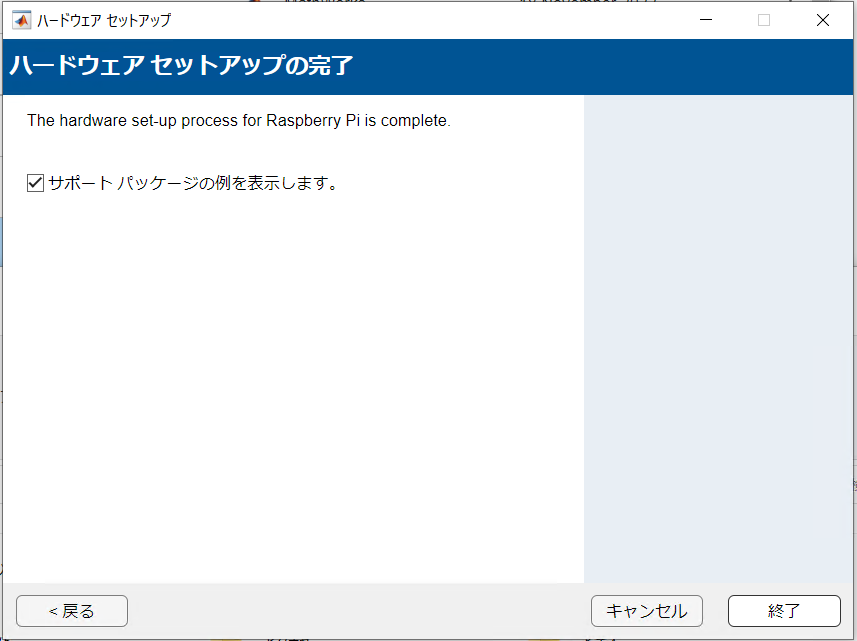The image size is (857, 641).
Task: Click the ハードウェア セットアップ title bar text
Action: pyautogui.click(x=104, y=20)
